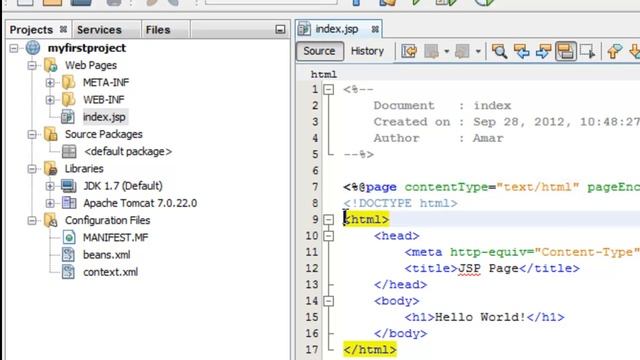The width and height of the screenshot is (640, 360).
Task: Collapse the Libraries node
Action: (x=32, y=169)
